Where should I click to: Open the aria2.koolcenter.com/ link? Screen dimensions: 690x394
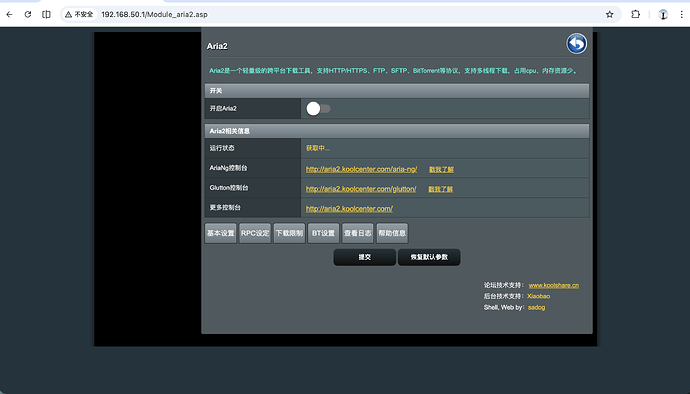(349, 209)
